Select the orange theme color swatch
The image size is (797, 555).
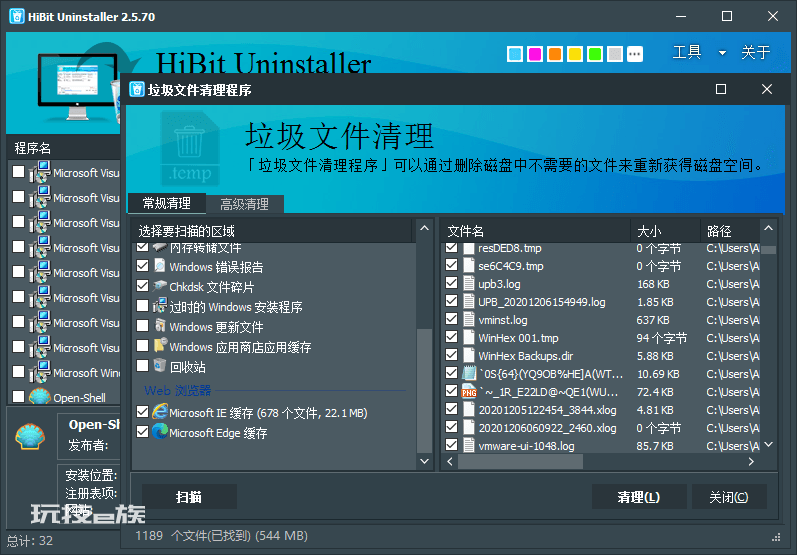point(555,53)
